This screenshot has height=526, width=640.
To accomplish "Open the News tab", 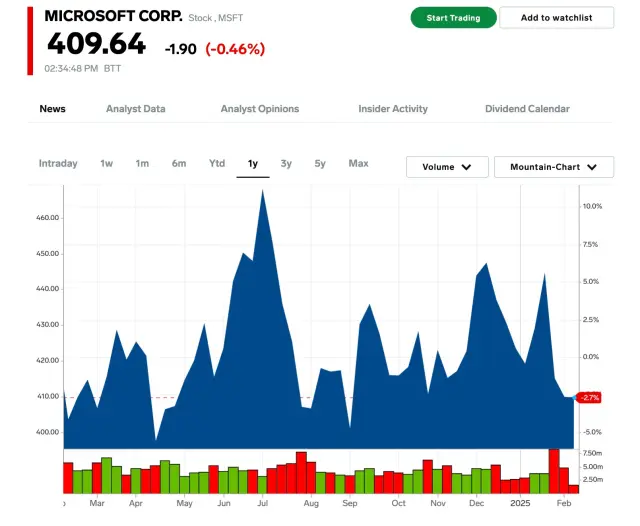I will coord(52,109).
